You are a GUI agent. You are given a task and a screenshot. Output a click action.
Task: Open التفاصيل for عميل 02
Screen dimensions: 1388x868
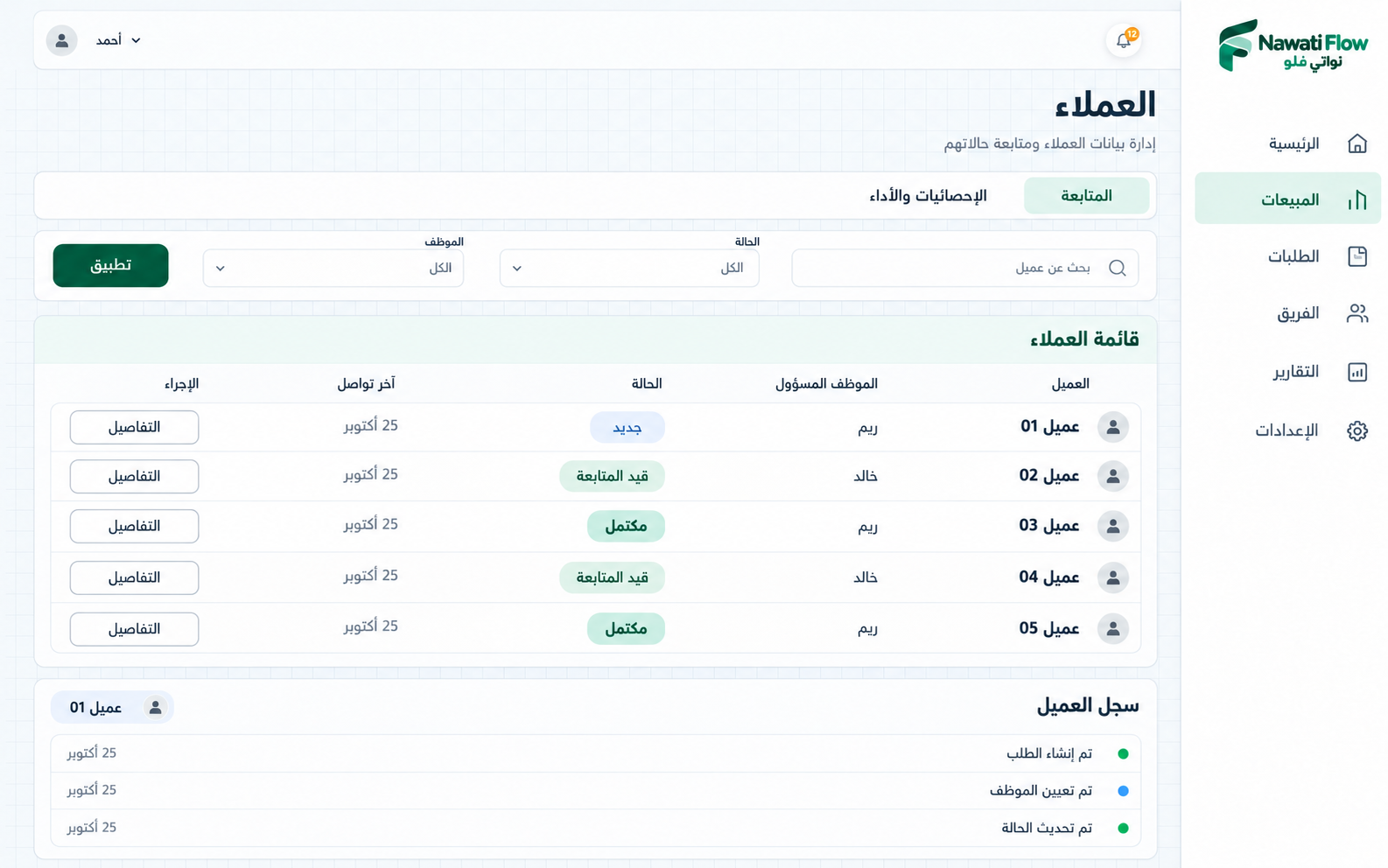tap(134, 476)
